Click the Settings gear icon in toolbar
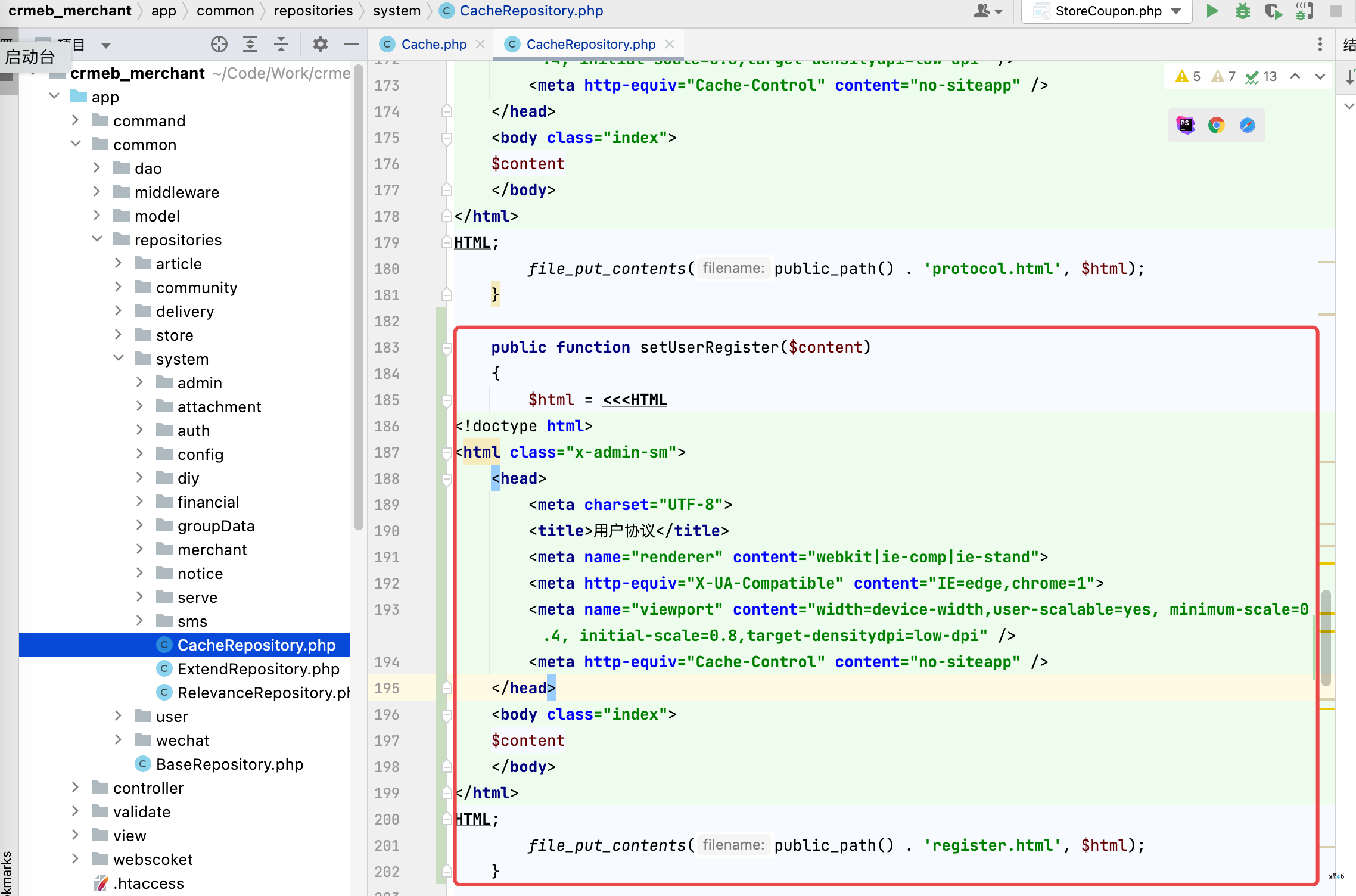 click(322, 43)
